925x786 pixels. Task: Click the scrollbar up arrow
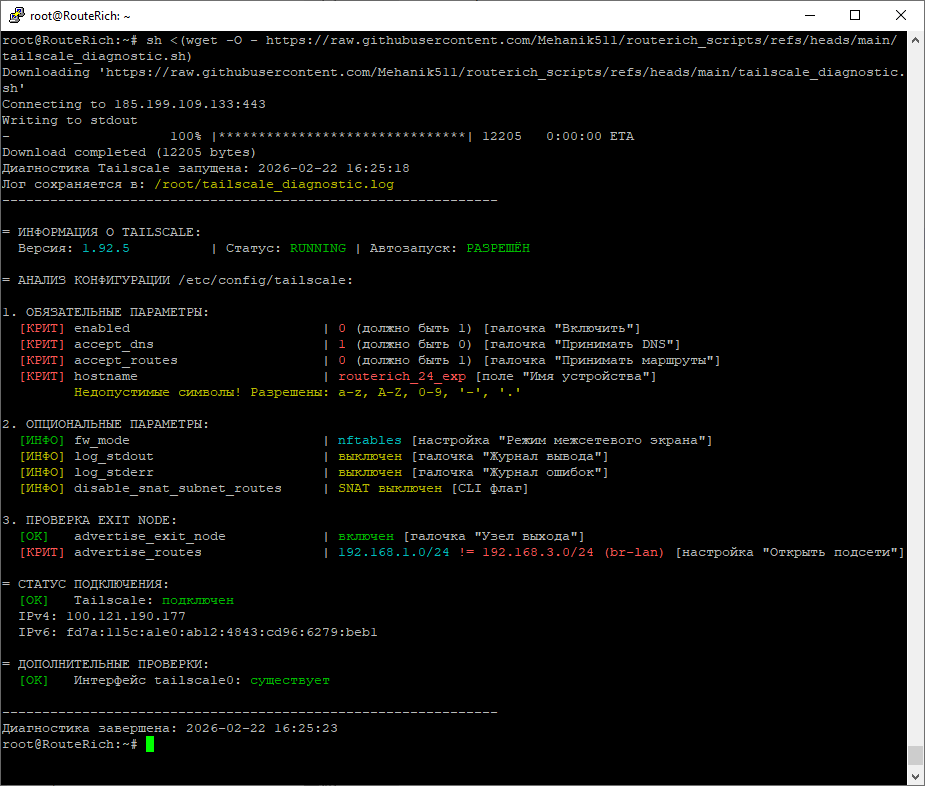(x=915, y=41)
